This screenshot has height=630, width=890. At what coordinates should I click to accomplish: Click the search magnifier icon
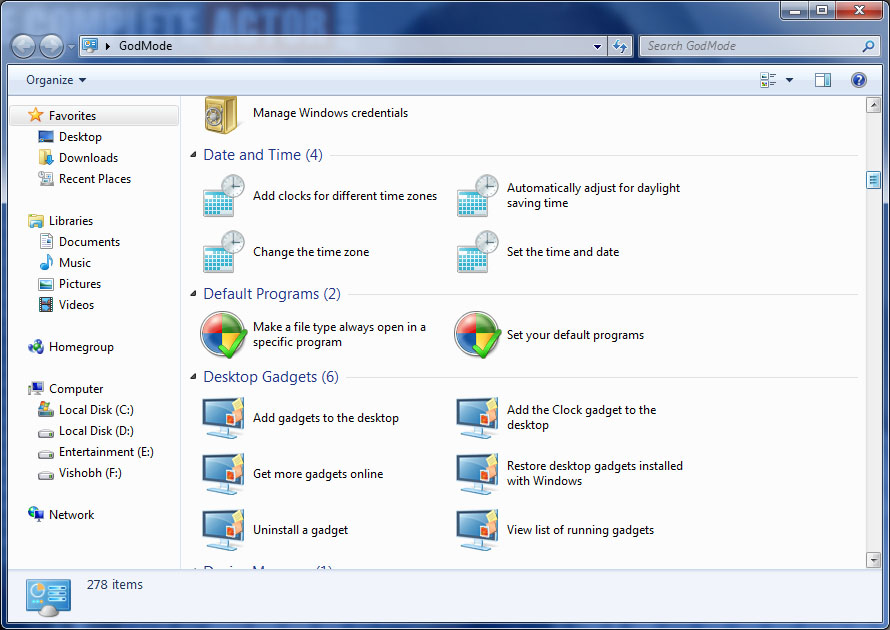(x=868, y=46)
